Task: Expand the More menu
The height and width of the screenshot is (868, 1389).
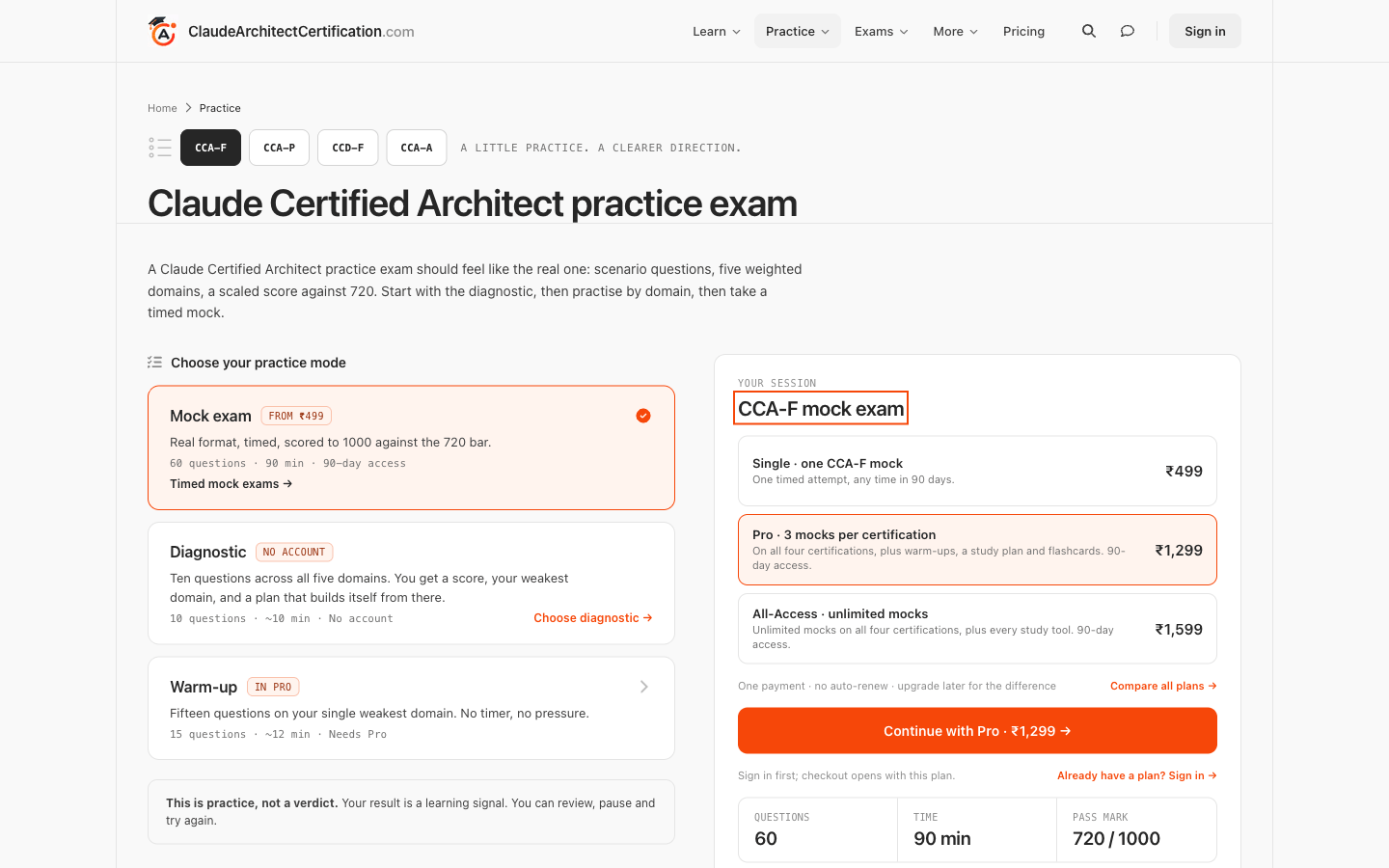Action: 956,31
